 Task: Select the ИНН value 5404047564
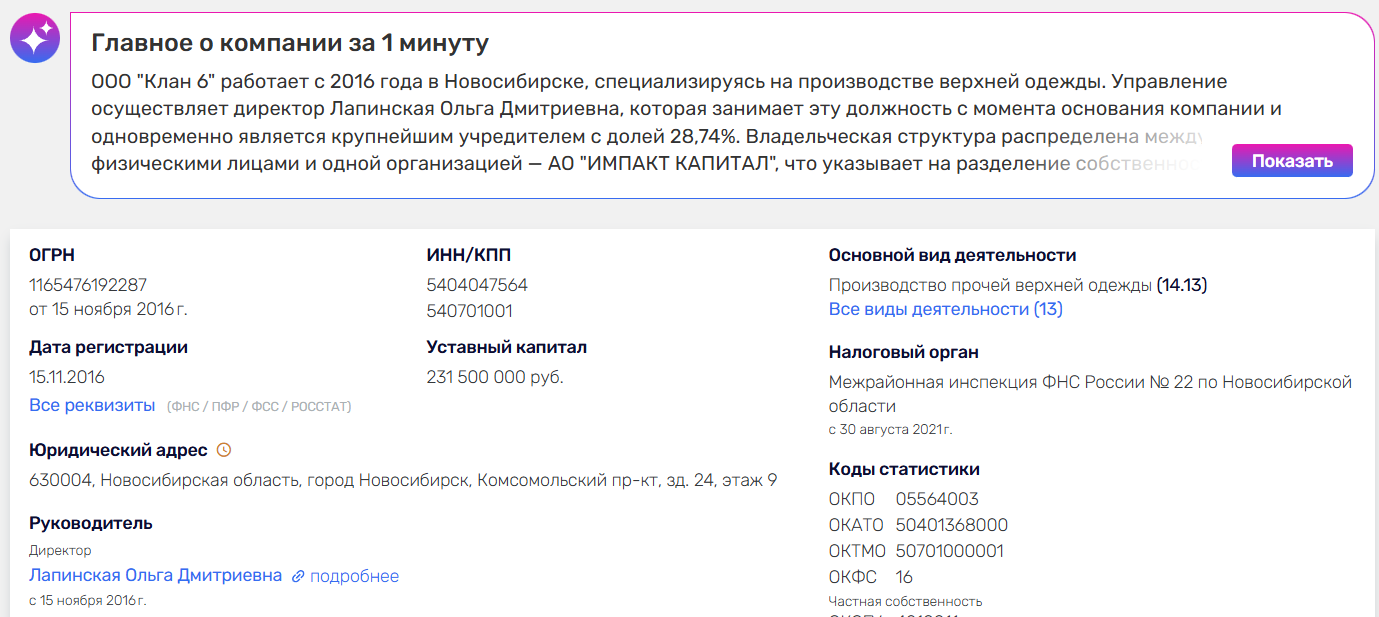point(477,285)
